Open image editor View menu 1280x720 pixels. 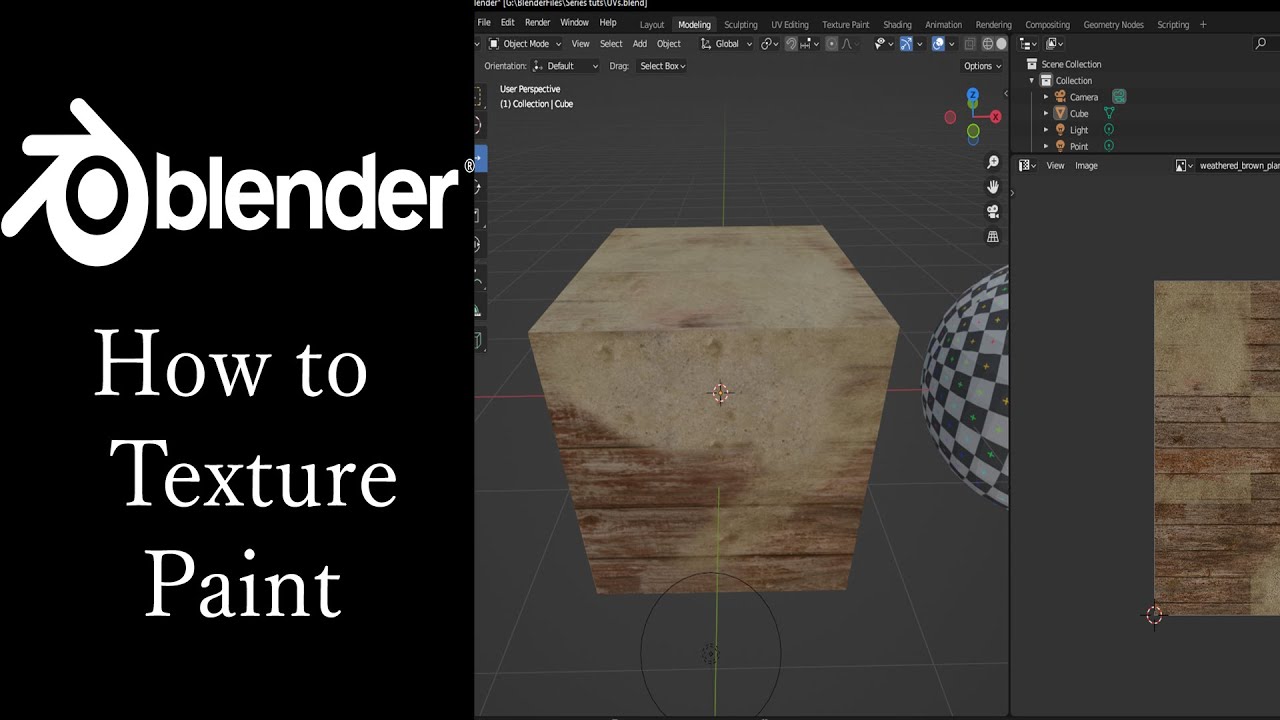pyautogui.click(x=1055, y=165)
